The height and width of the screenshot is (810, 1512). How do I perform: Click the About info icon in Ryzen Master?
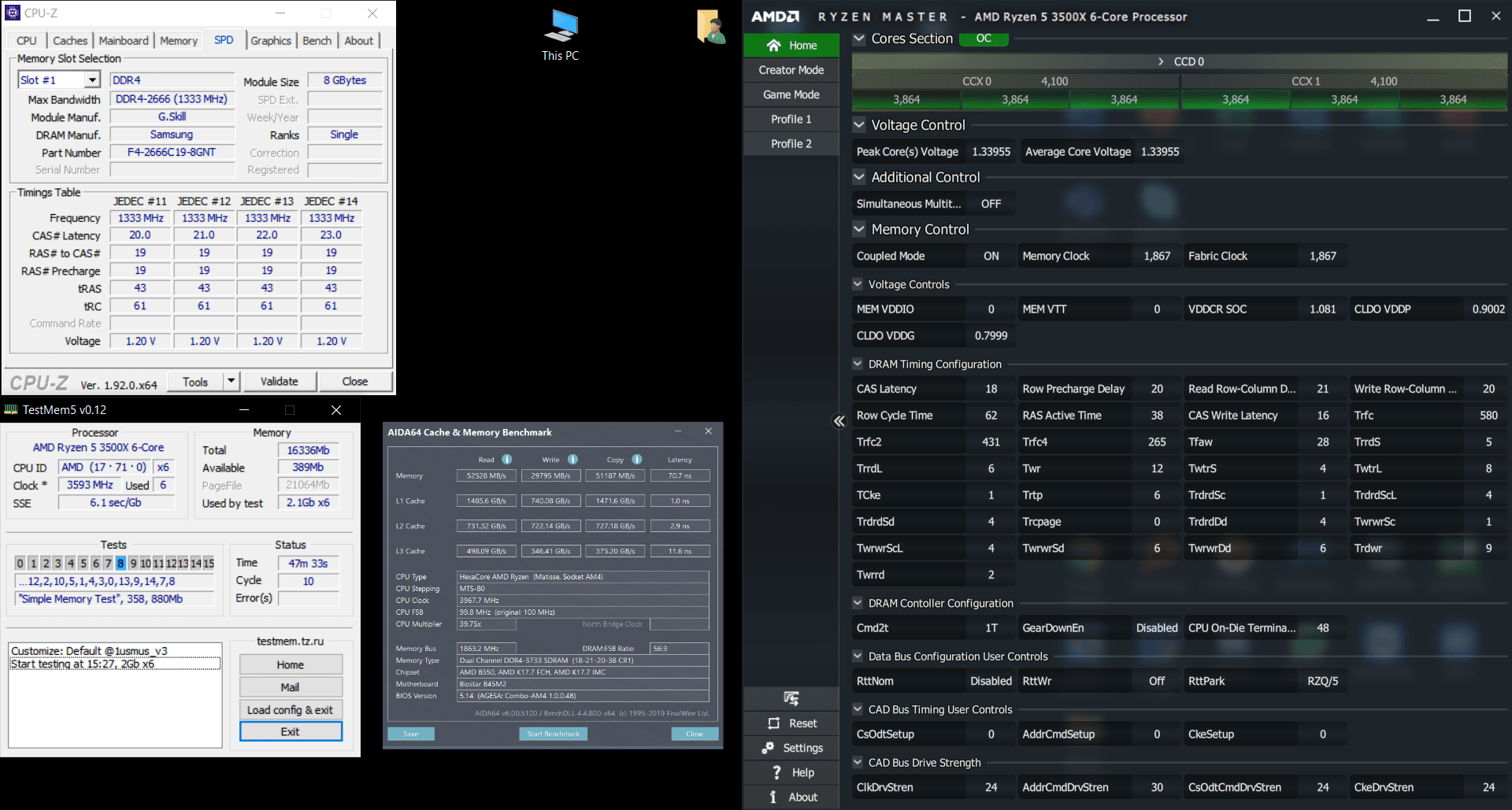(773, 797)
